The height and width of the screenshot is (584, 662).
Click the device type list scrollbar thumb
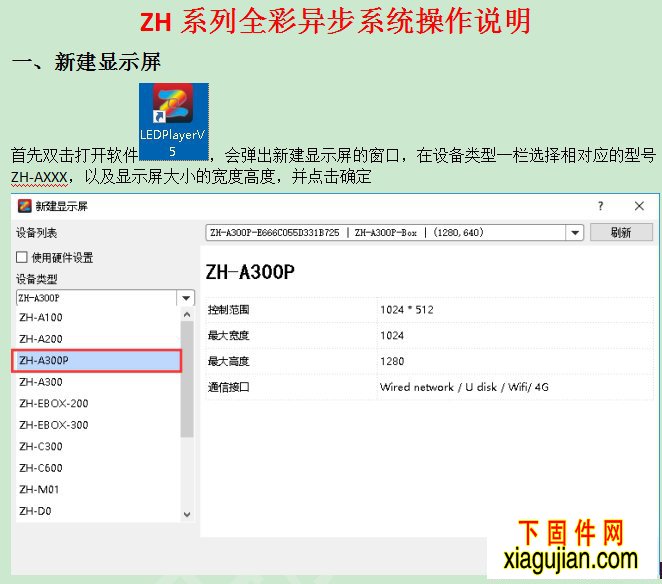pos(187,379)
